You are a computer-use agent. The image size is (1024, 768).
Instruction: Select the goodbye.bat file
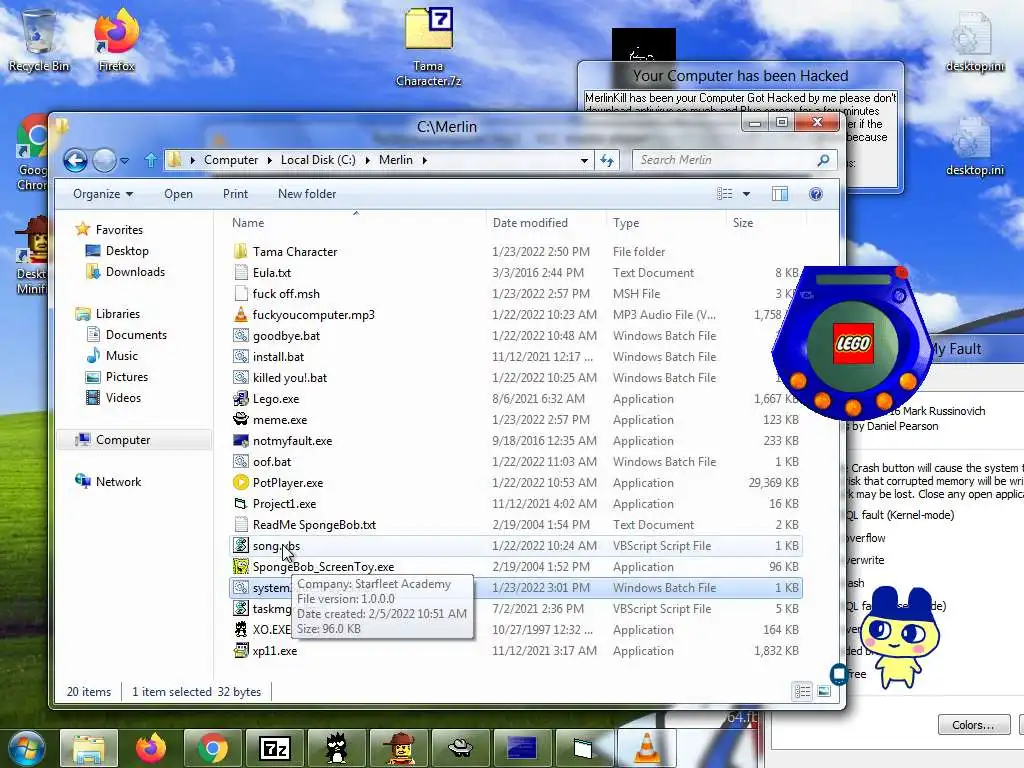tap(286, 336)
